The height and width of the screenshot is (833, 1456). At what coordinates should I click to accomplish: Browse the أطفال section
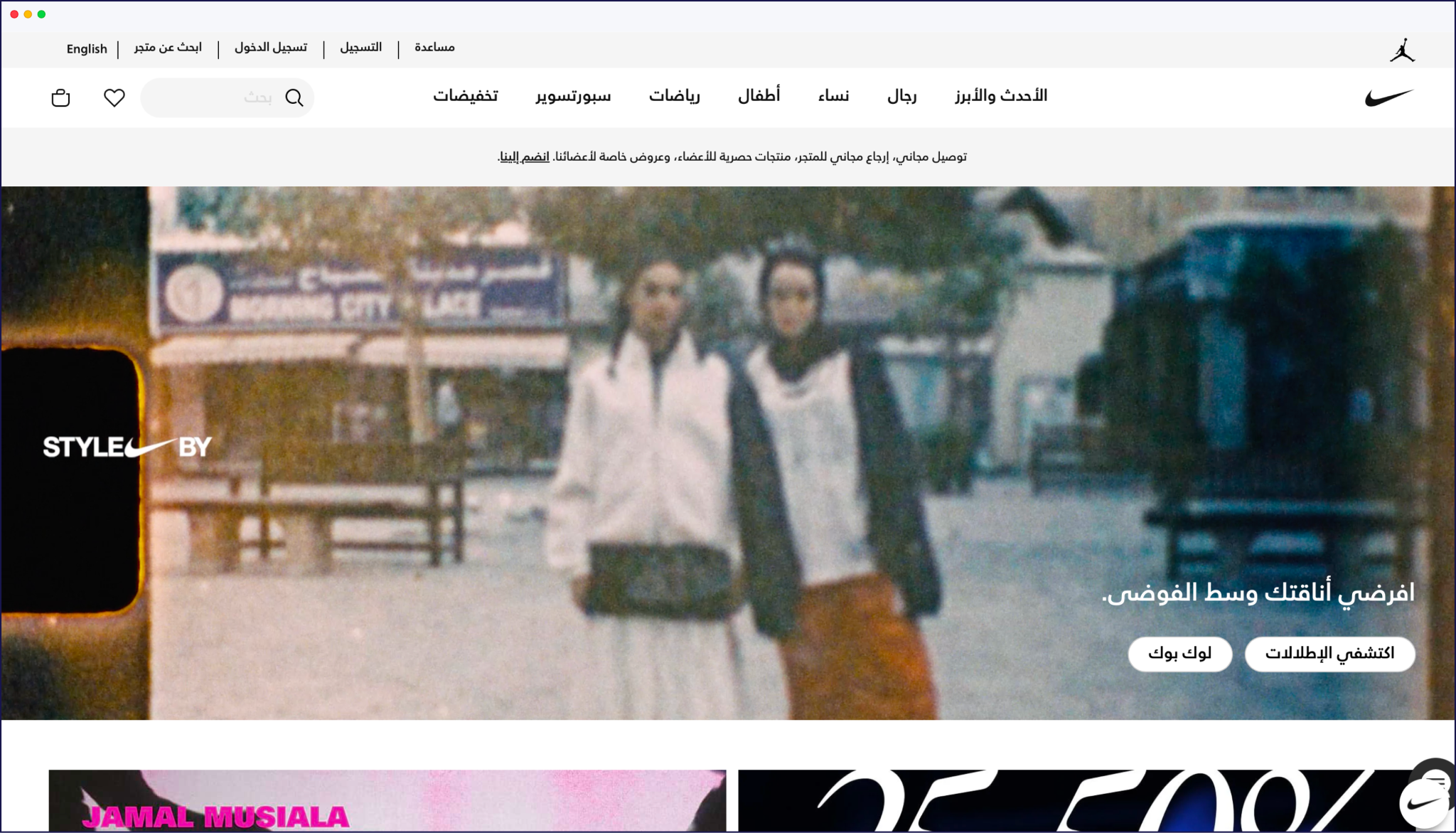[x=760, y=95]
